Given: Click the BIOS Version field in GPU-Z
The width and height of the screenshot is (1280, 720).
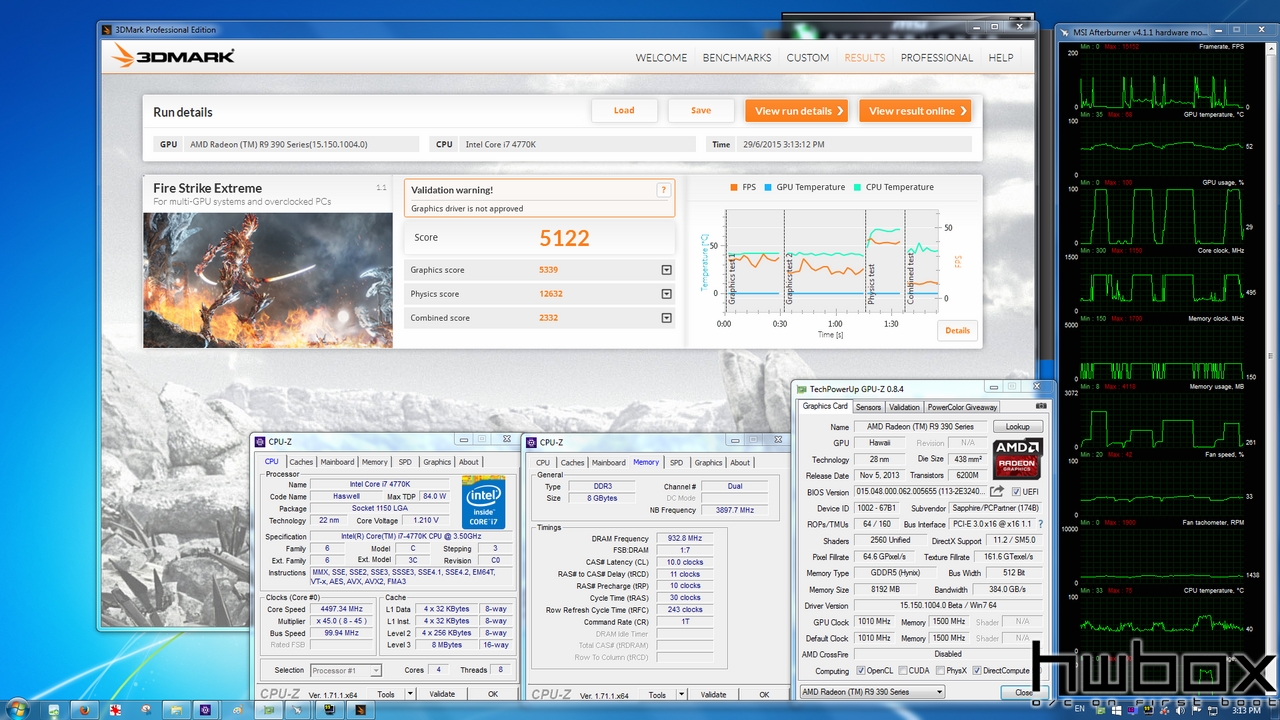Looking at the screenshot, I should (921, 491).
